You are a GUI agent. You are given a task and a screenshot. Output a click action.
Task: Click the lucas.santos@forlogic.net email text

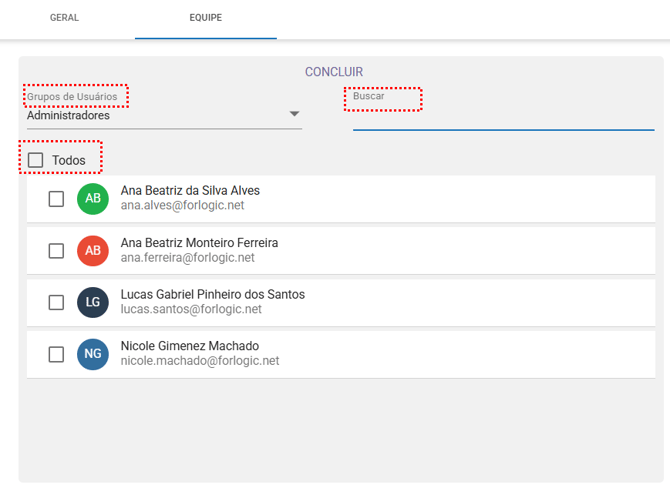point(191,310)
